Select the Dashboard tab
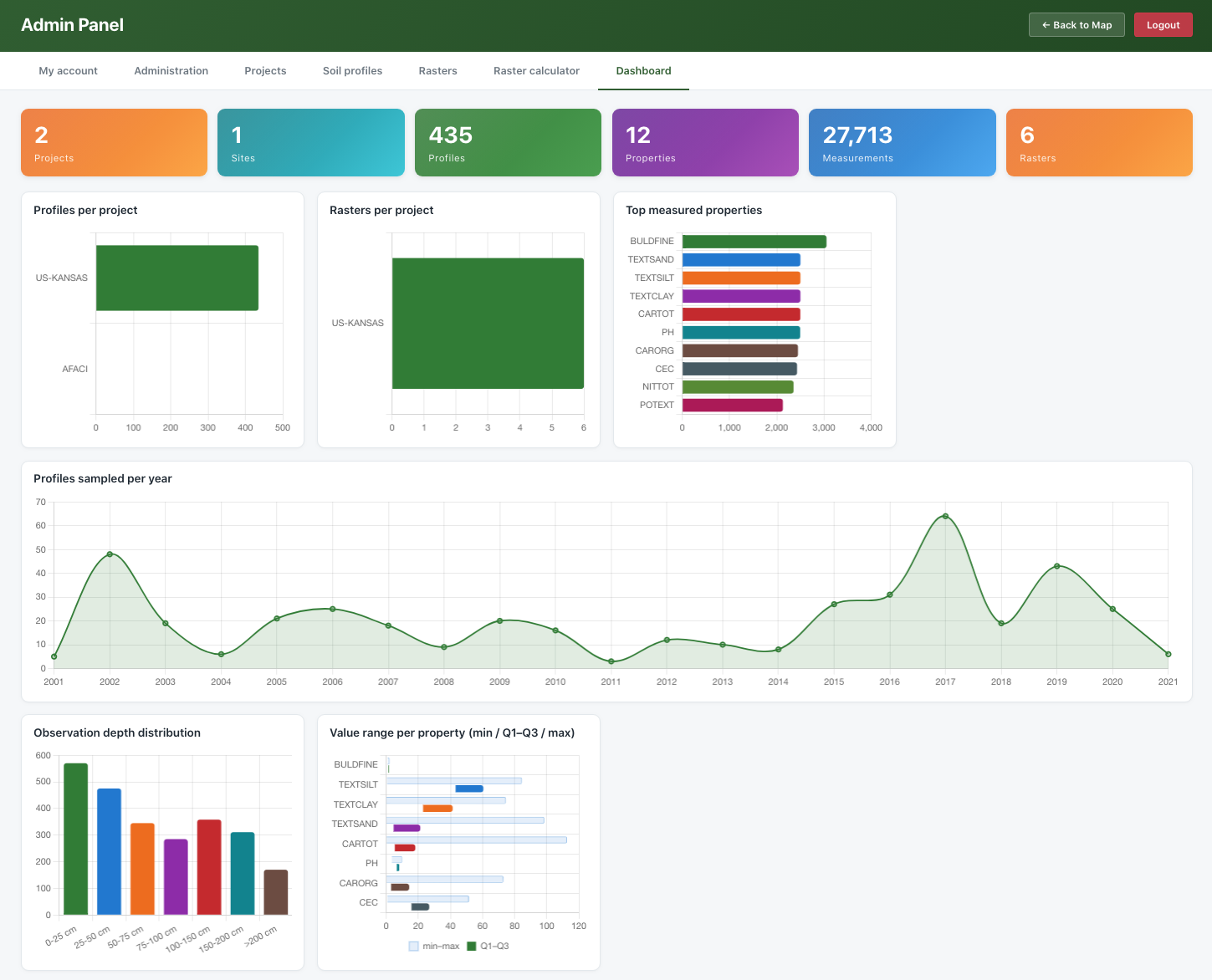1212x980 pixels. 643,71
